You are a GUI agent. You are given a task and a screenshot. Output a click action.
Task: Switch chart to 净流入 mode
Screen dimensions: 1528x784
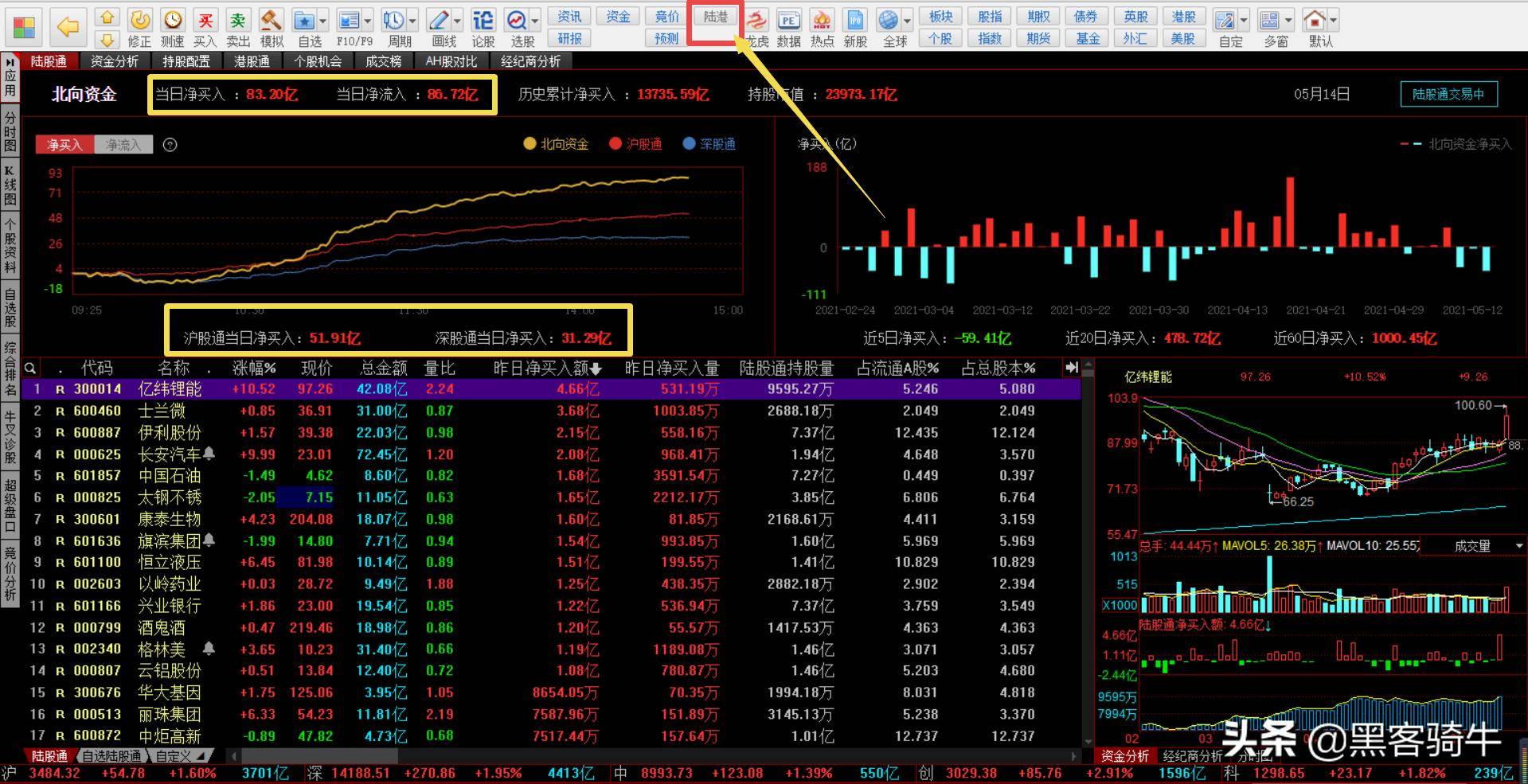[x=123, y=145]
